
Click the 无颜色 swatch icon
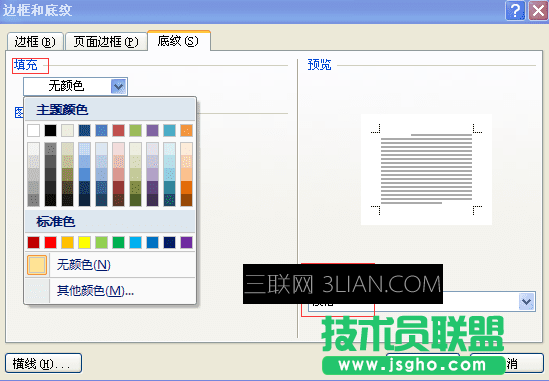[37, 265]
